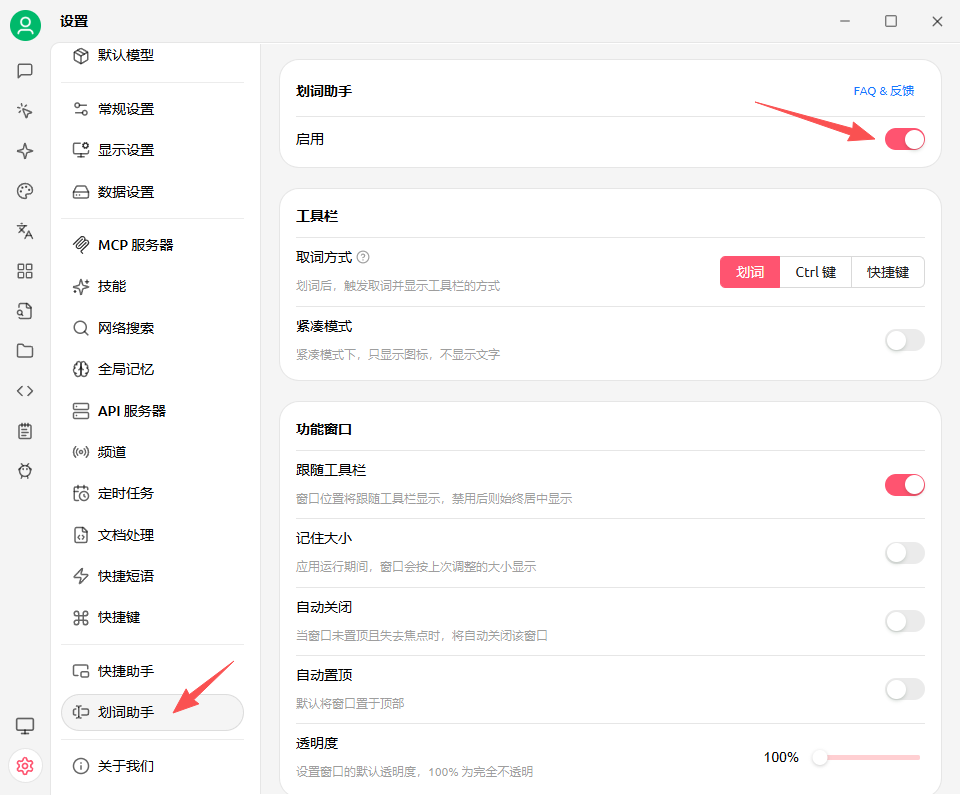Click the lightning icon beside 快捷短语

pos(81,576)
